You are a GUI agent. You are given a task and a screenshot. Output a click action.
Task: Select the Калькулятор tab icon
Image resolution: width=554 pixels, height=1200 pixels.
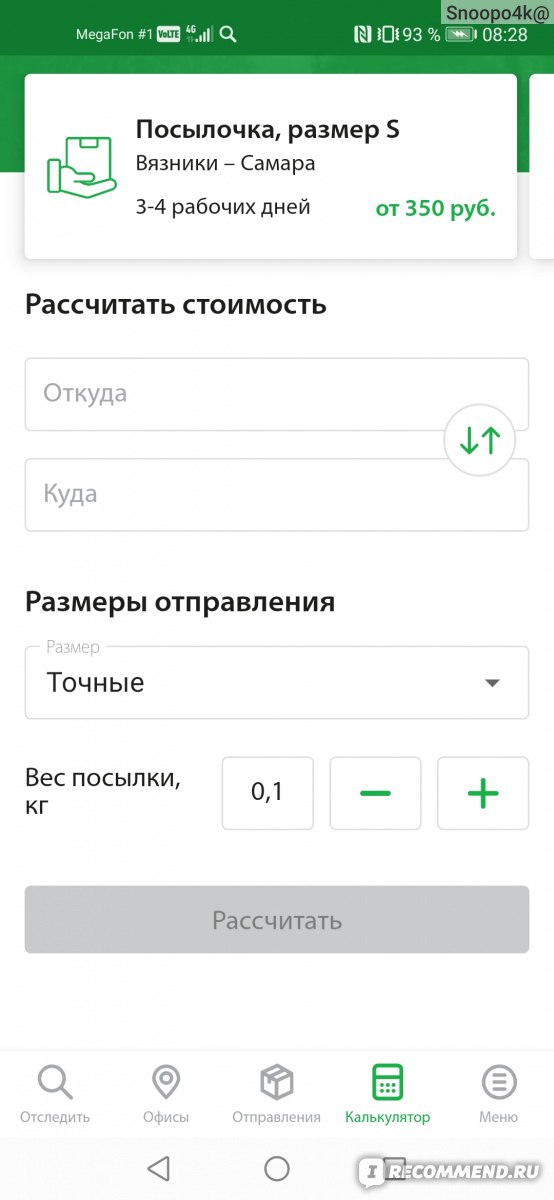(x=387, y=1082)
